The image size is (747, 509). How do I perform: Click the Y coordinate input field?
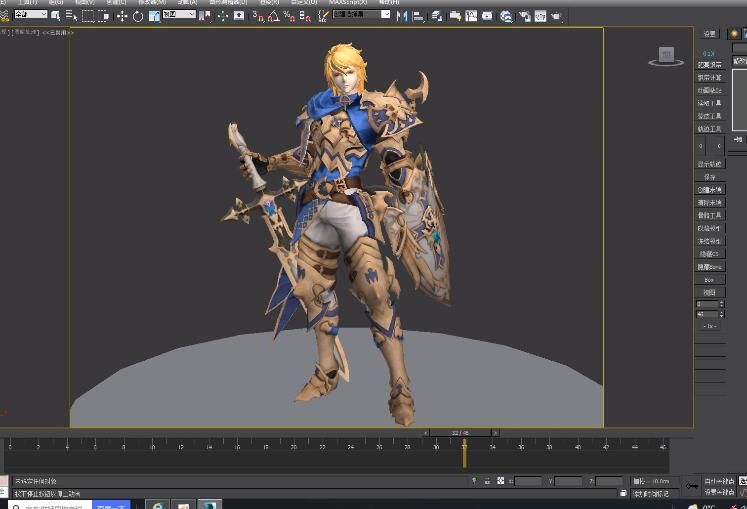click(x=568, y=481)
